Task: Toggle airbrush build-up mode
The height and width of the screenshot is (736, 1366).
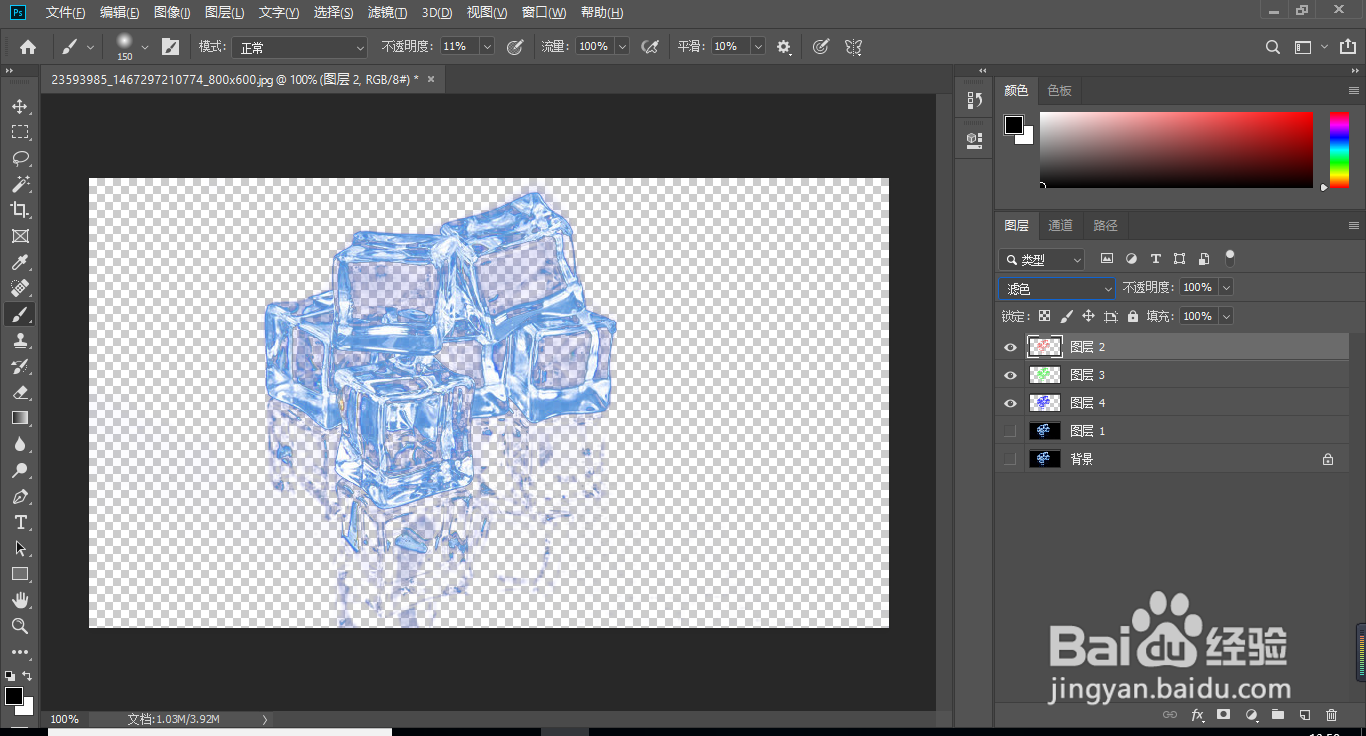Action: click(x=650, y=46)
